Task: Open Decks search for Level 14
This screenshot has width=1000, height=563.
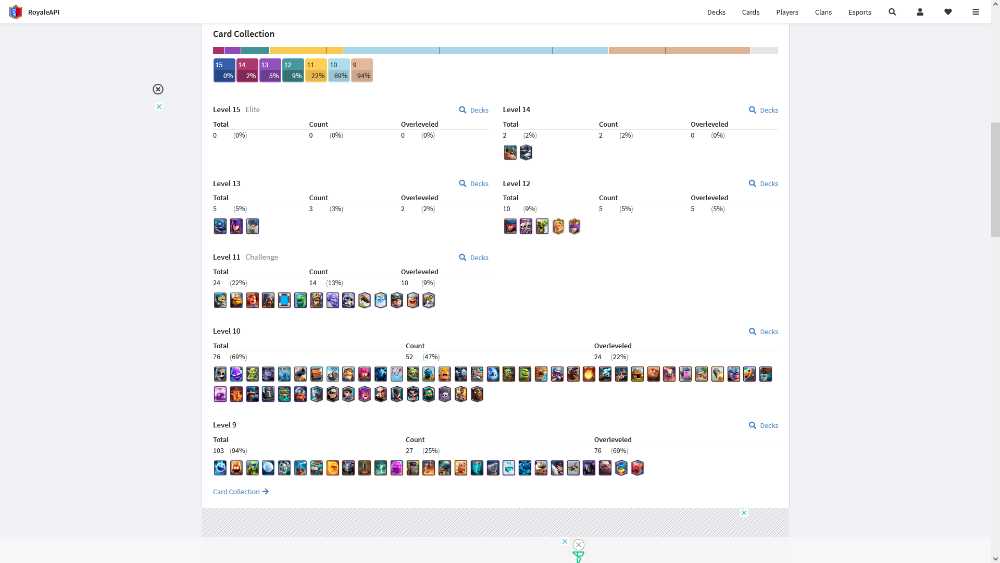Action: (x=763, y=110)
